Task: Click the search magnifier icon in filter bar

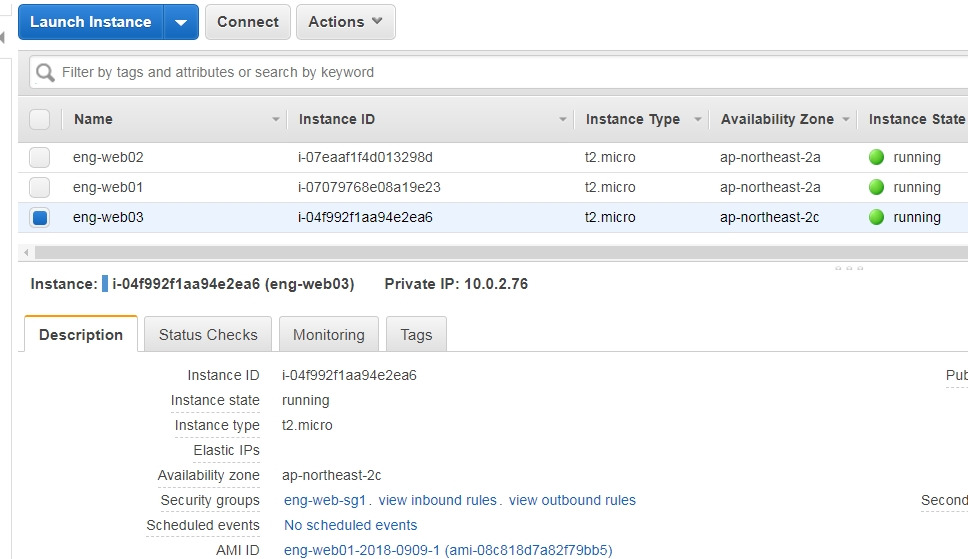Action: point(45,73)
